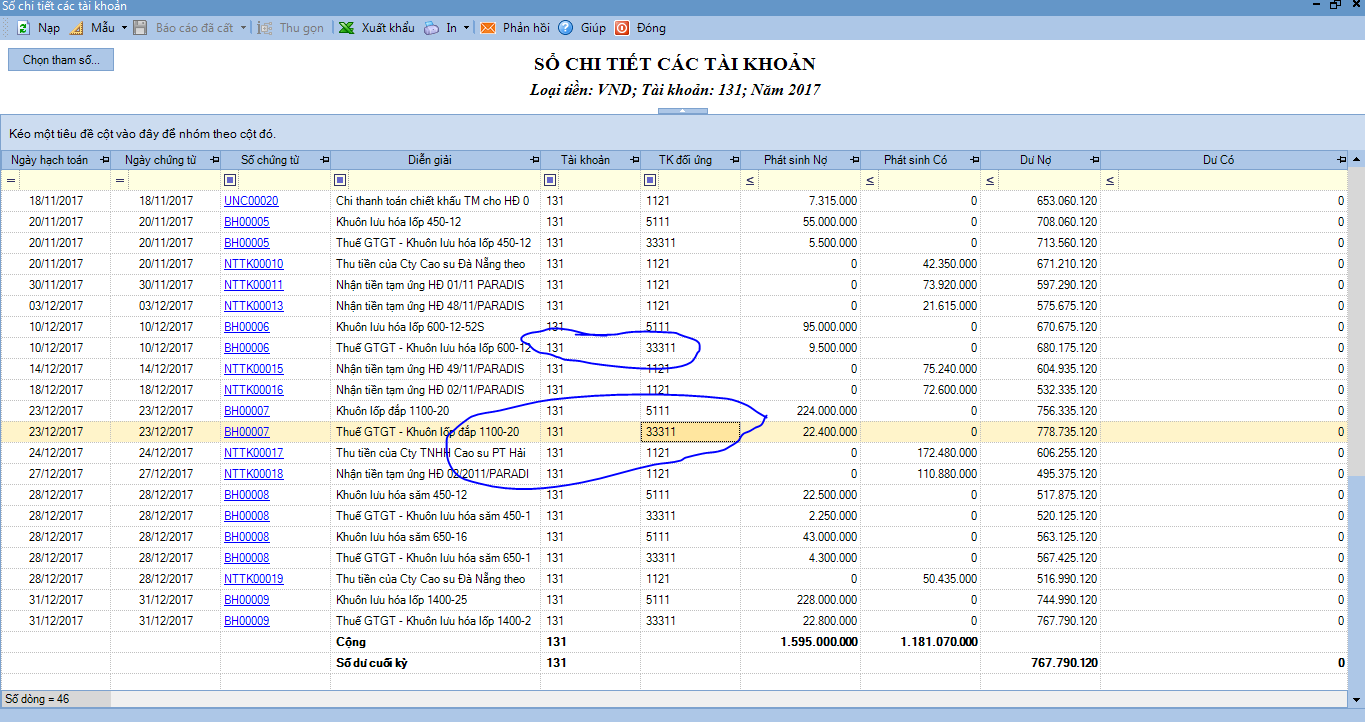This screenshot has width=1365, height=722.
Task: Expand the In print options arrow
Action: [x=466, y=28]
